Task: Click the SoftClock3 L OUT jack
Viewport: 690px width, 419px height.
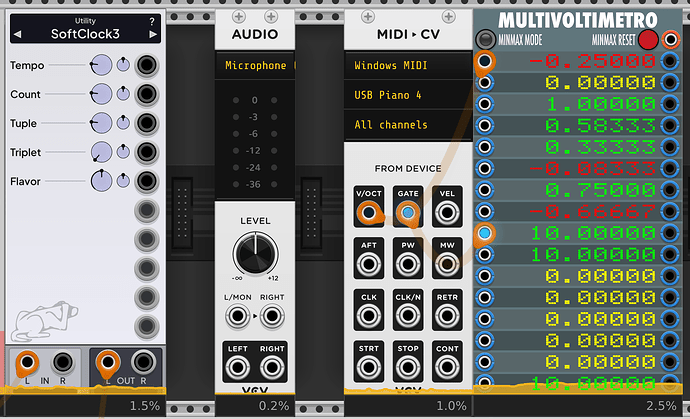Action: [x=107, y=363]
